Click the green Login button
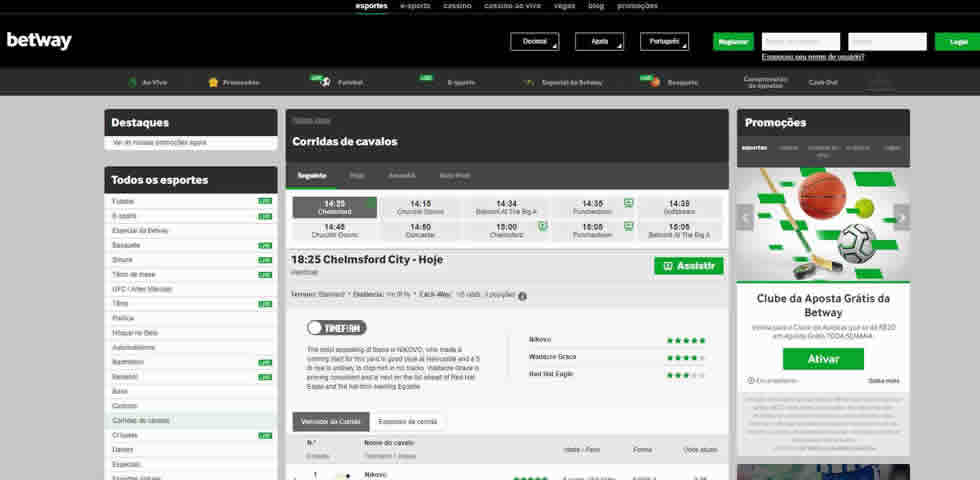 [958, 41]
